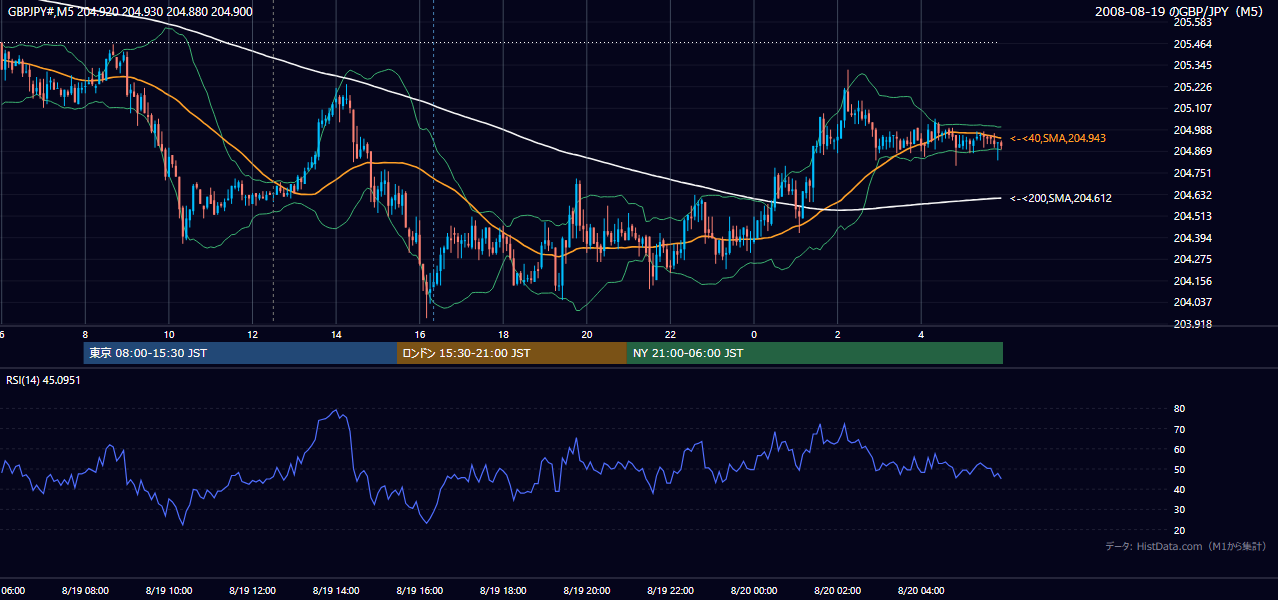The width and height of the screenshot is (1278, 600).
Task: Click price axis value 204.513
Action: point(1192,216)
